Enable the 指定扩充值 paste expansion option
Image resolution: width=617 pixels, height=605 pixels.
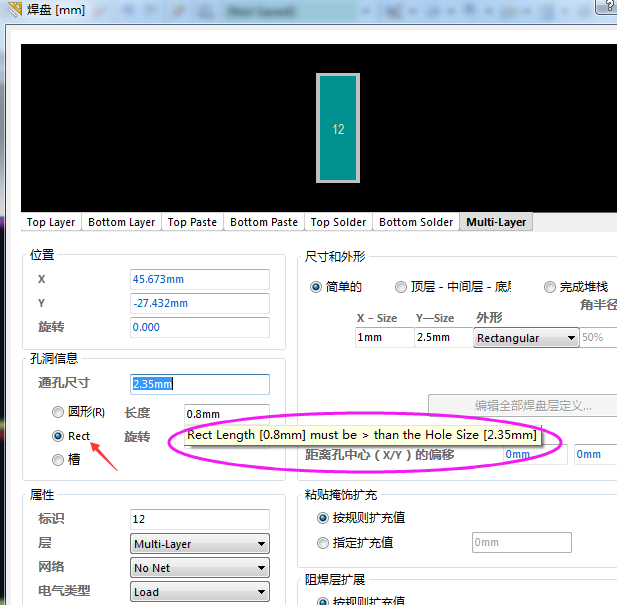pos(323,542)
